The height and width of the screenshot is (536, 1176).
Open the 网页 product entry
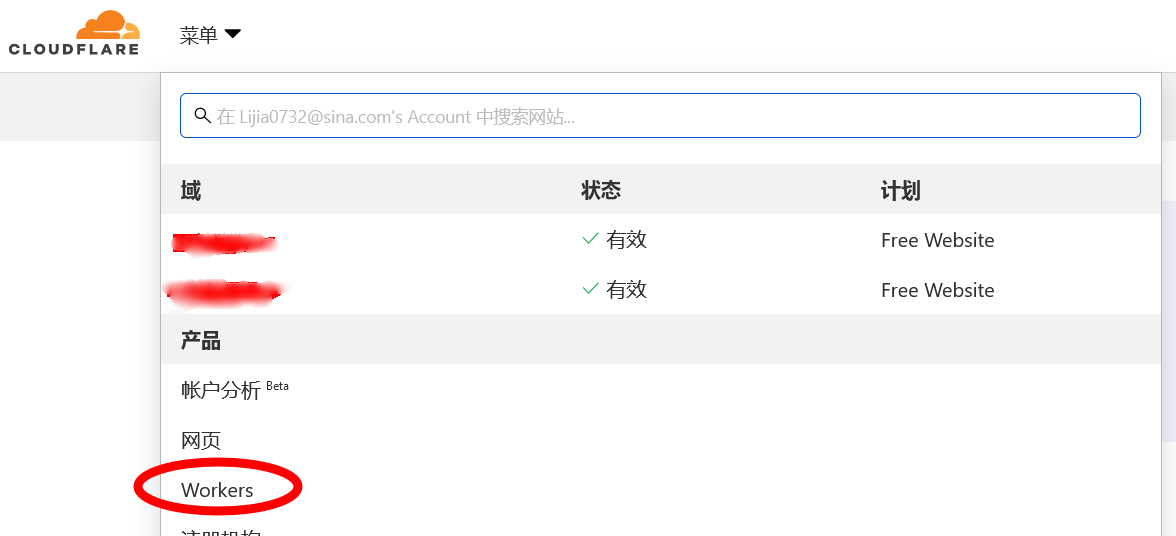pos(201,440)
